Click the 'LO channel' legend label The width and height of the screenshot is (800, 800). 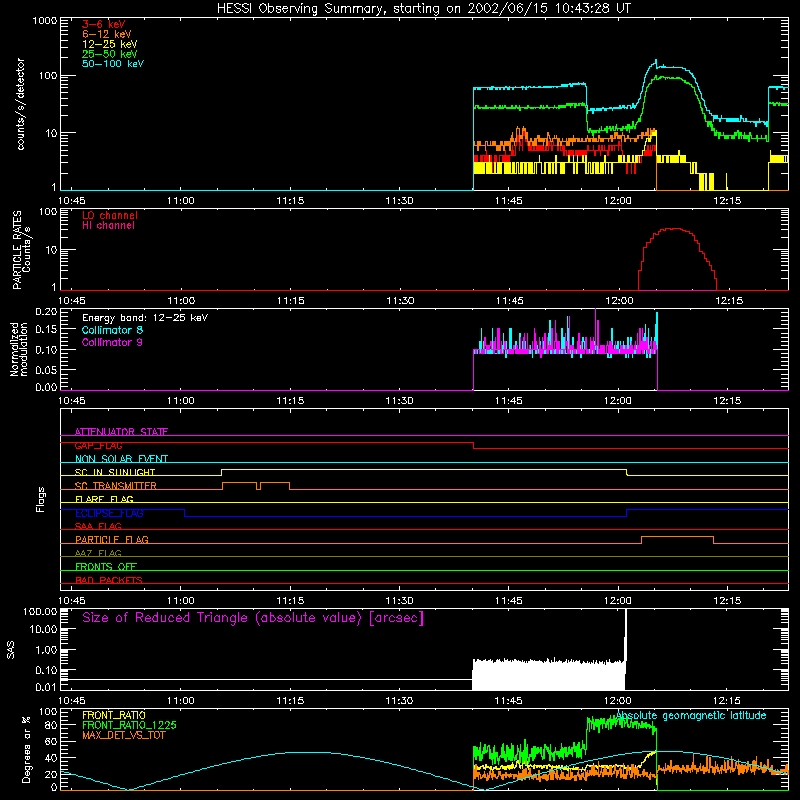click(x=110, y=215)
